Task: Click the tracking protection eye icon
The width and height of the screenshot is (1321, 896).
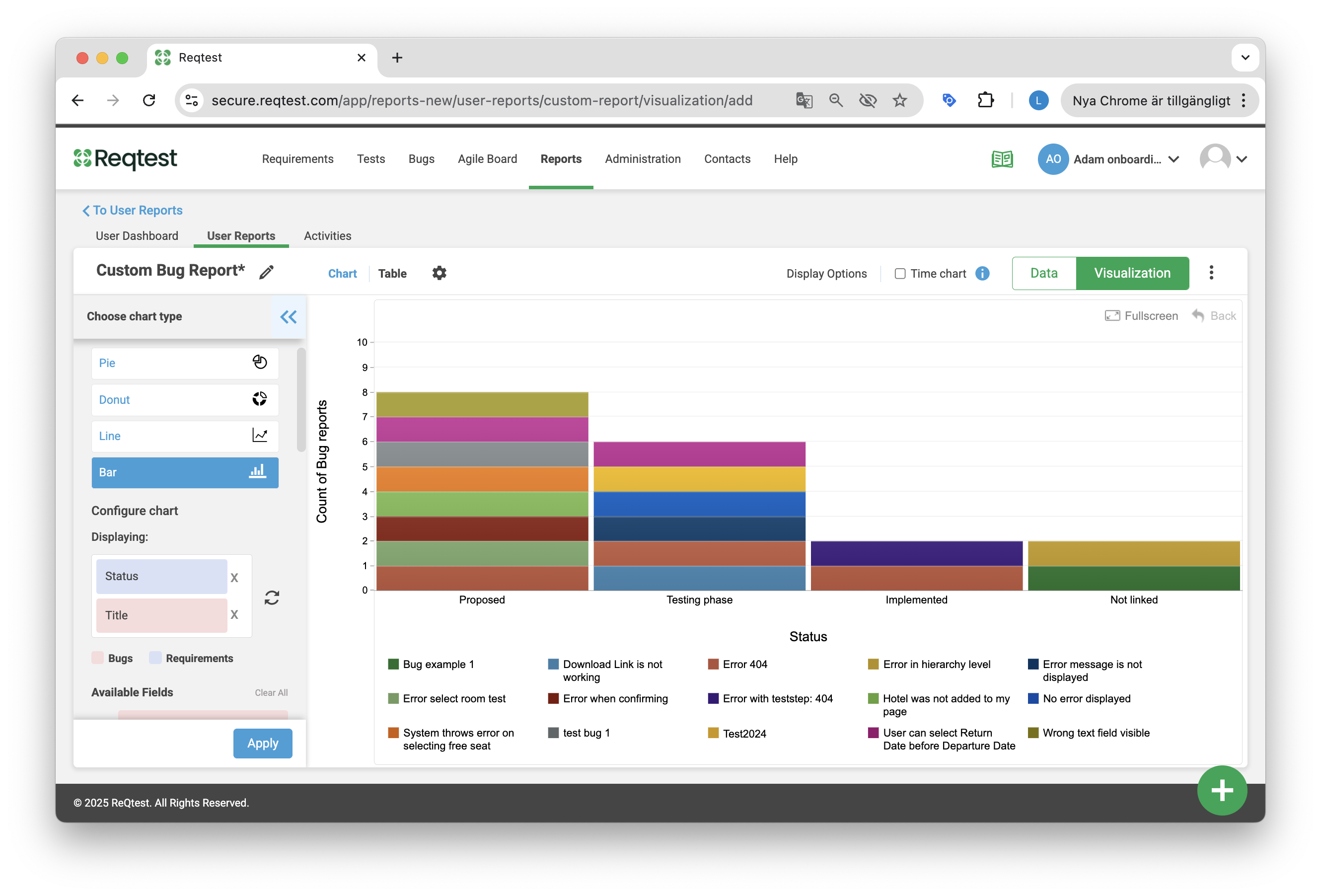Action: [868, 101]
